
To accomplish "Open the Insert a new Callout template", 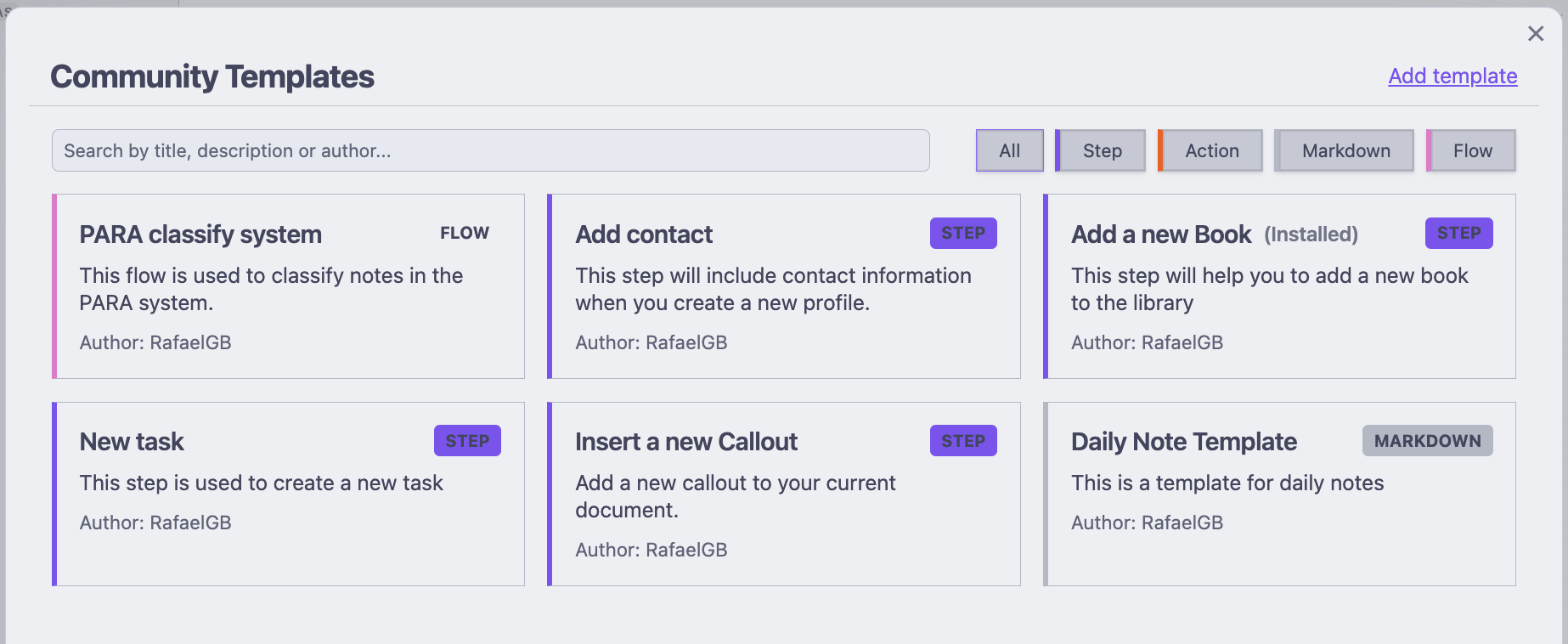I will [784, 494].
